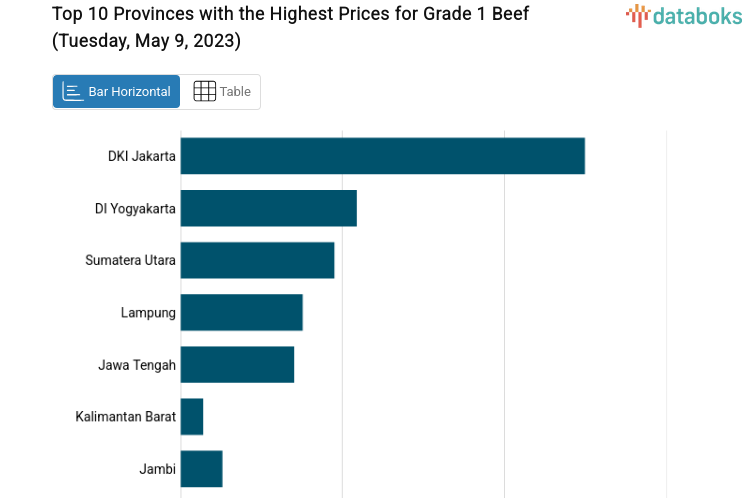Click the Kalimantan Barat axis label
The width and height of the screenshot is (753, 498).
point(125,416)
